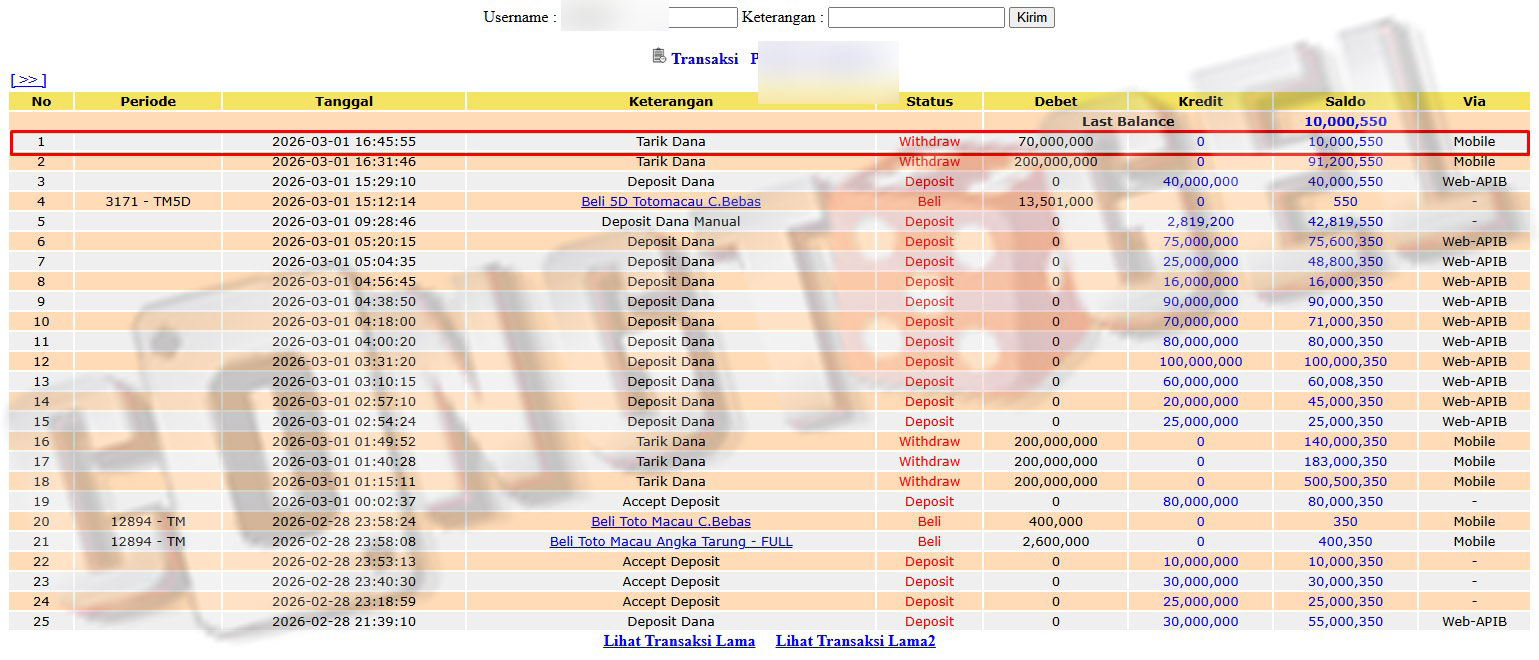
Task: Open Lihat Transaksi Lama link
Action: coord(679,641)
